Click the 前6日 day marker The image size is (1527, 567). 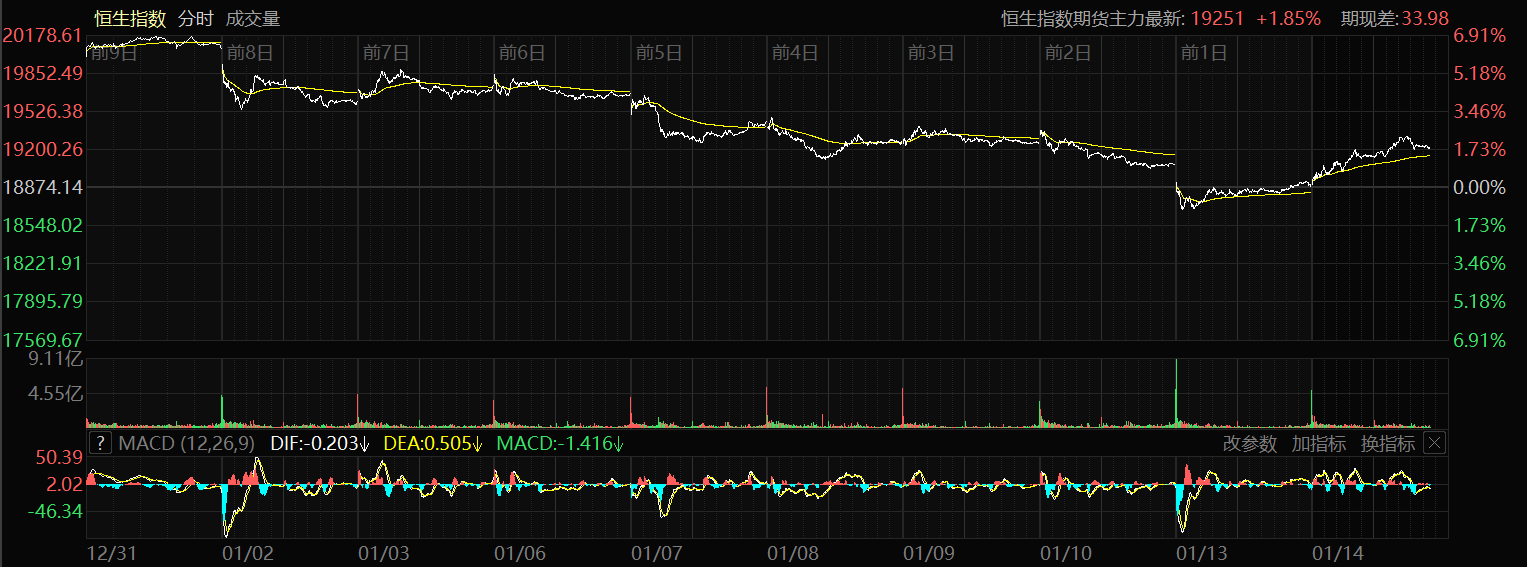522,53
